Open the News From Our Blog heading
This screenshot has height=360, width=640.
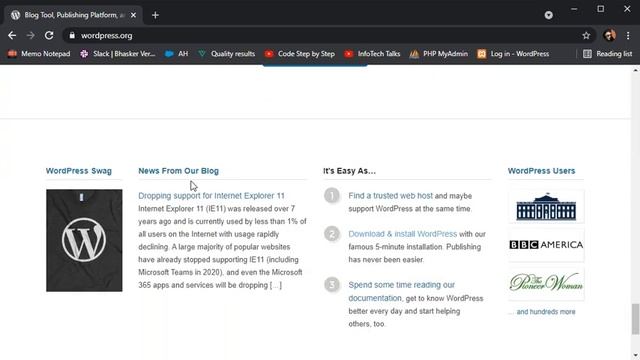pos(178,171)
